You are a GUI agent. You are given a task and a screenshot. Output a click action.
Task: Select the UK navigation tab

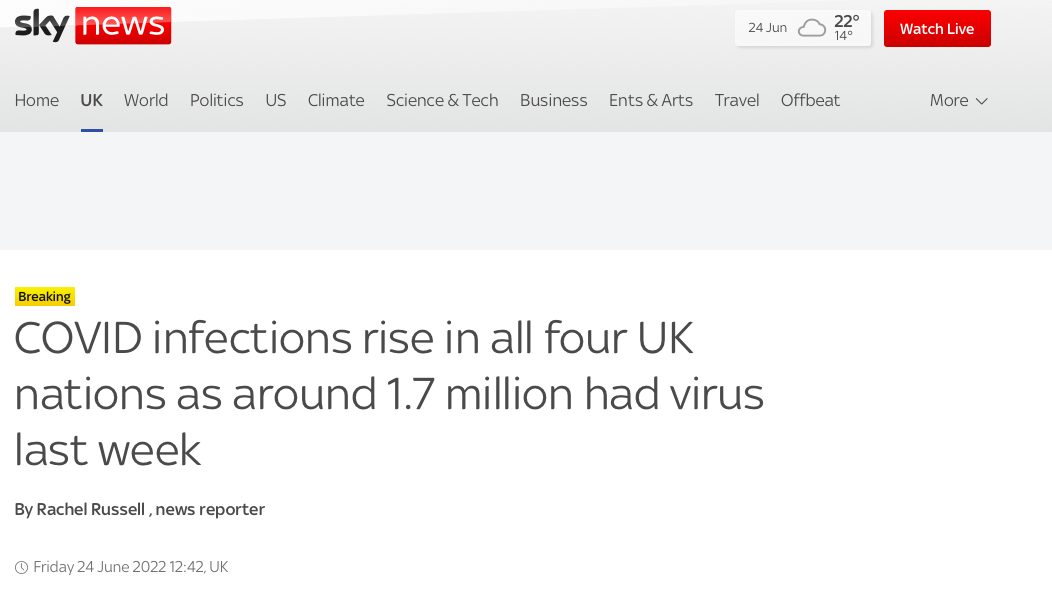coord(91,100)
